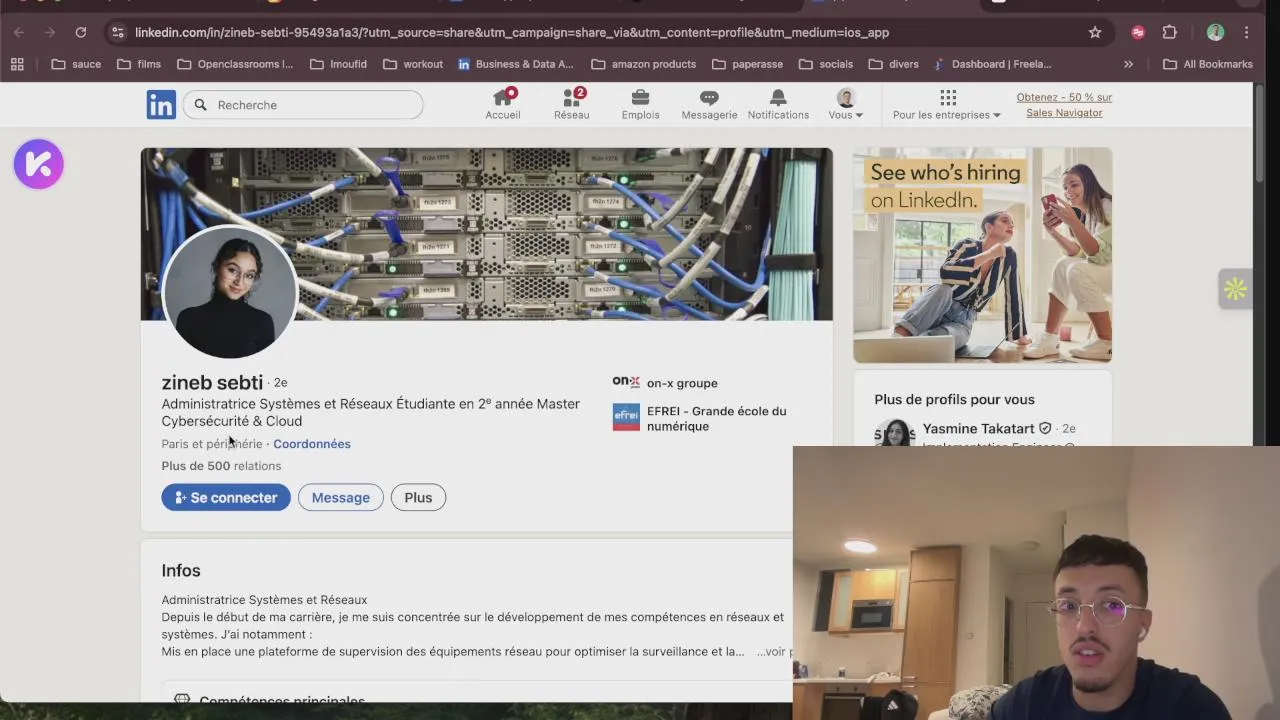
Task: Open the Plus options button
Action: 418,497
